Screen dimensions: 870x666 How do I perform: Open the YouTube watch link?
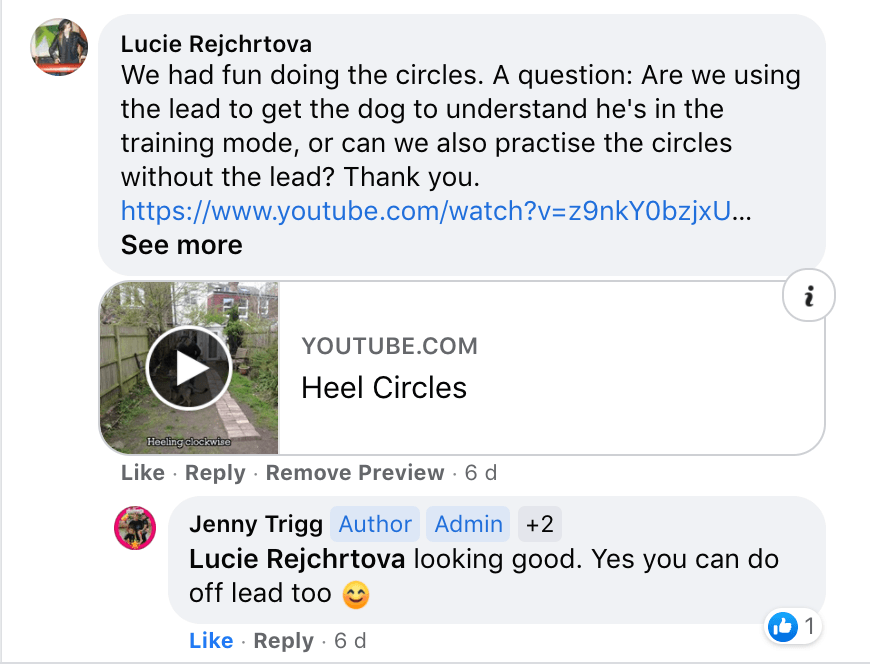point(426,211)
